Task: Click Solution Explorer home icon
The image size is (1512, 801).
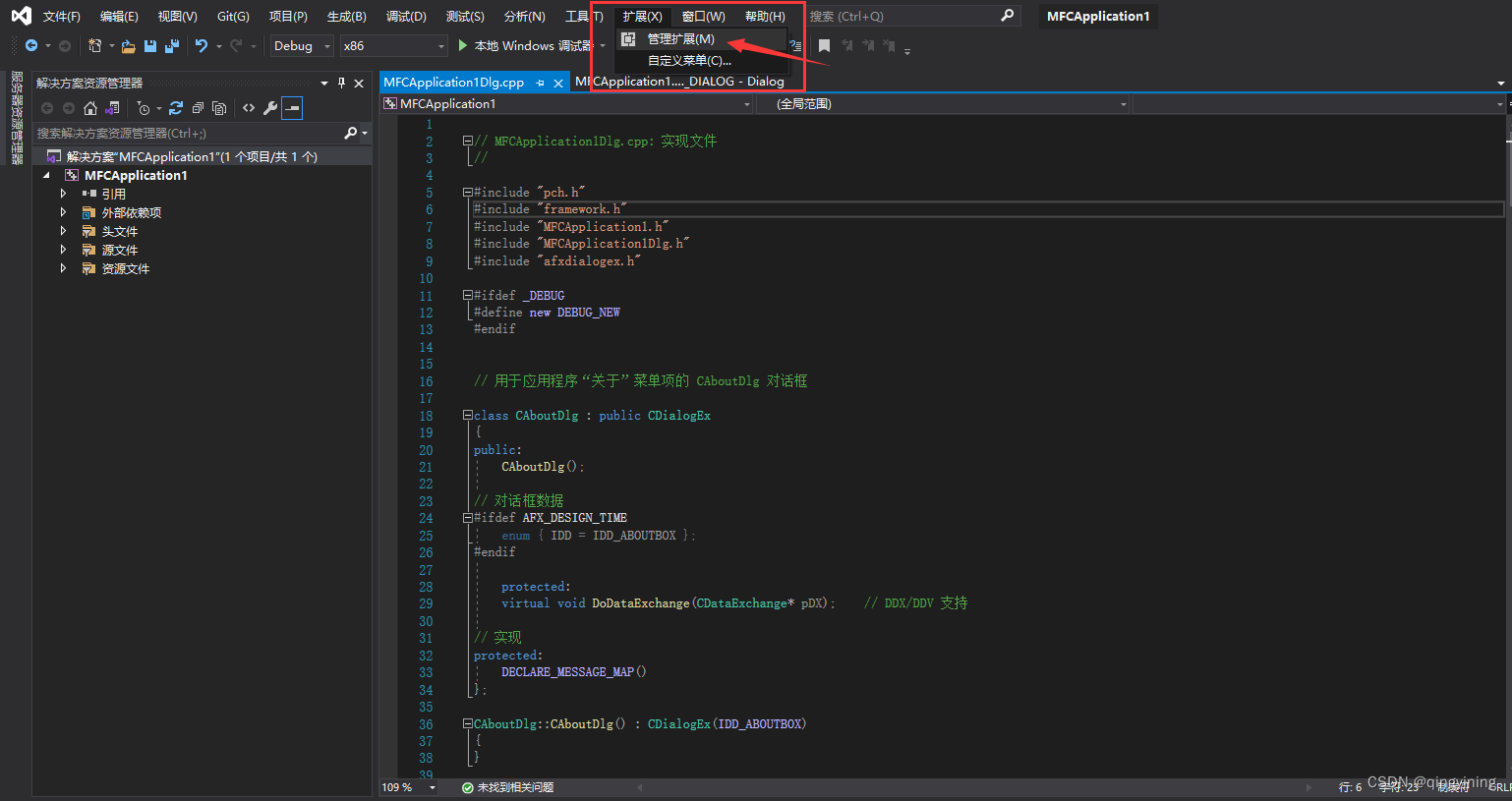Action: [90, 108]
